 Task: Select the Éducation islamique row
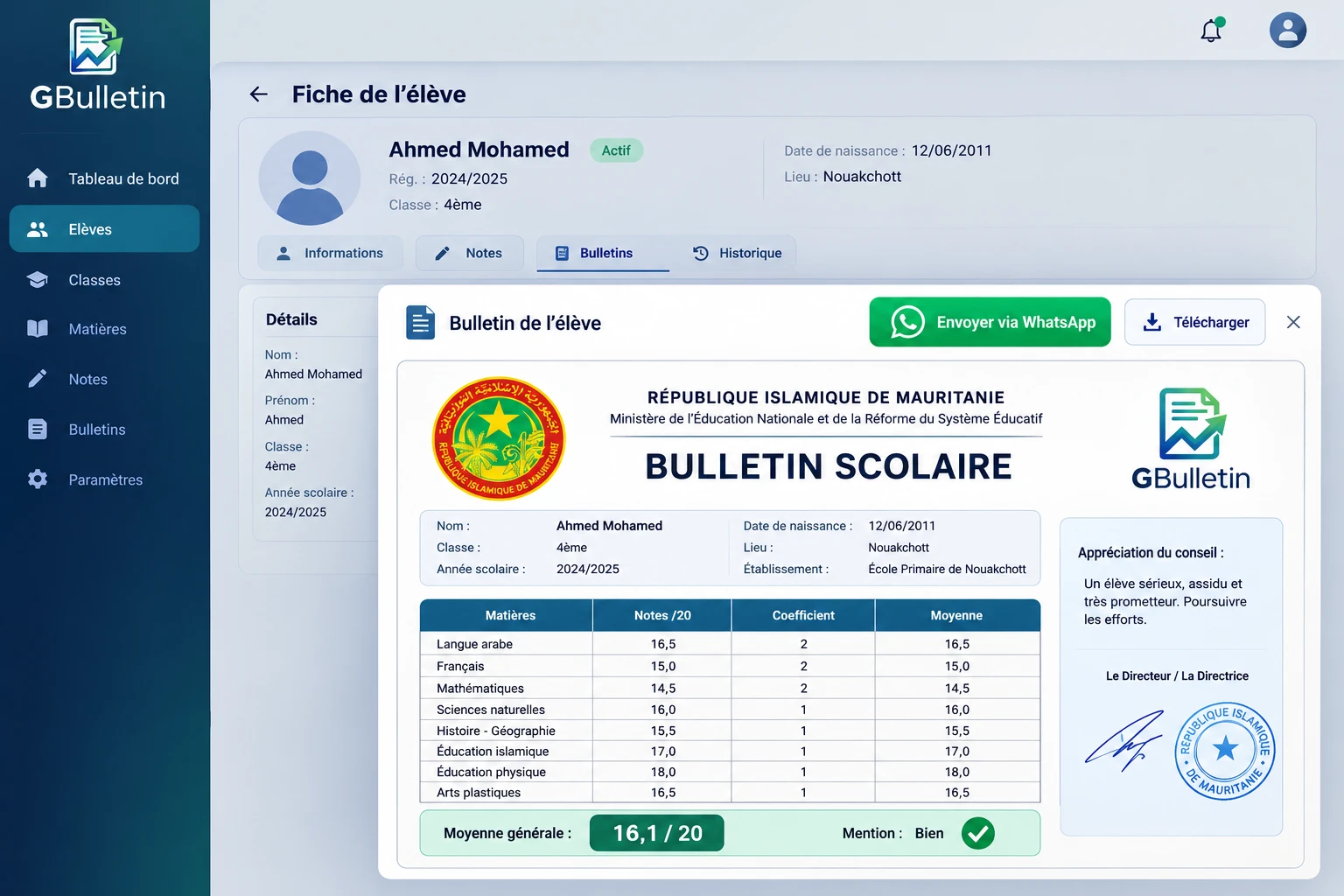click(730, 751)
